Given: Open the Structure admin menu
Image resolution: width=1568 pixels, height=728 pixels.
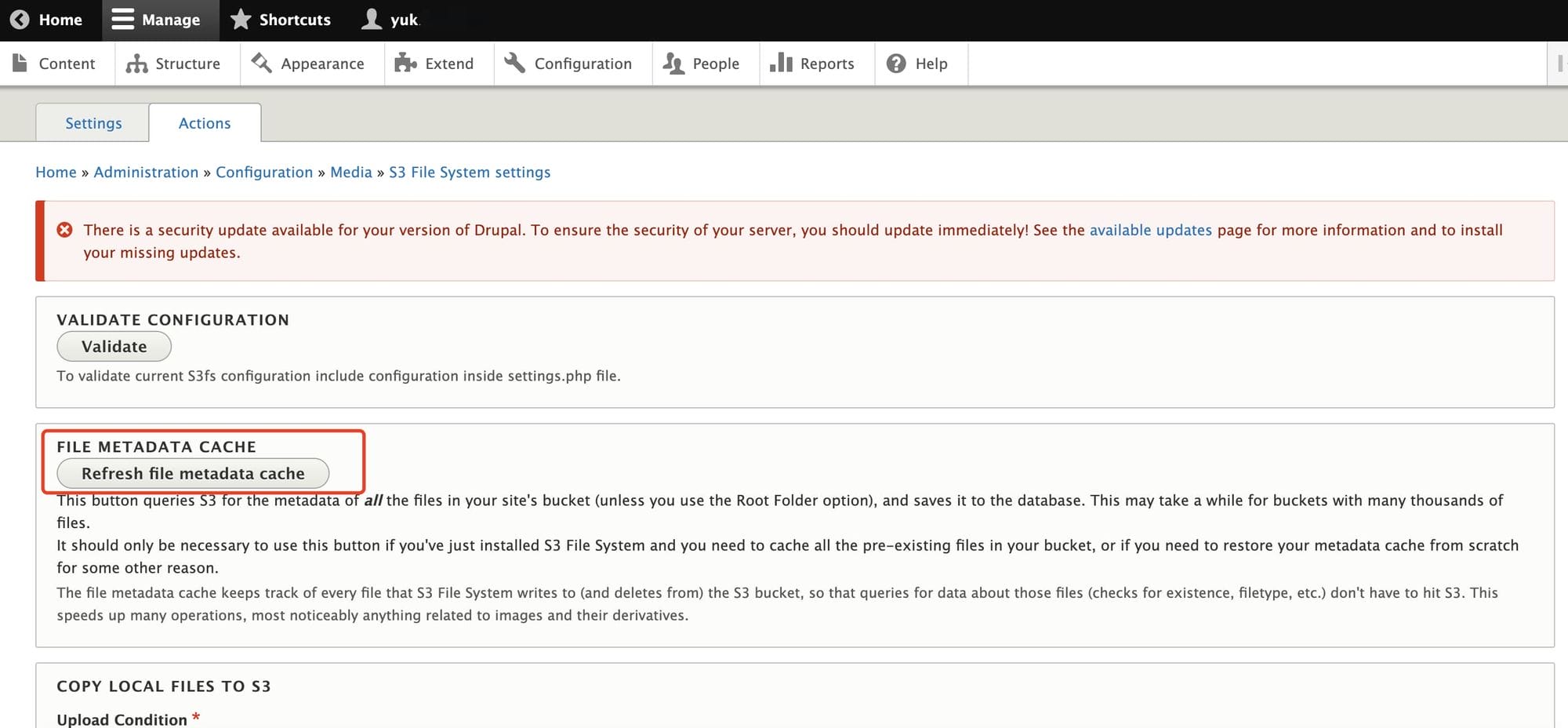Looking at the screenshot, I should click(187, 64).
